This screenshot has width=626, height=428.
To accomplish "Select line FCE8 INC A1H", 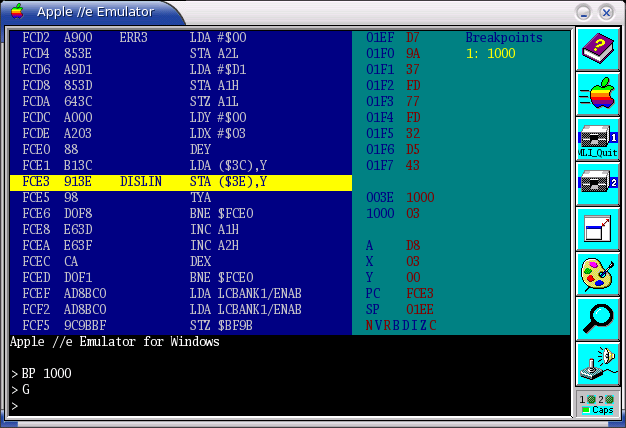I will (181, 230).
